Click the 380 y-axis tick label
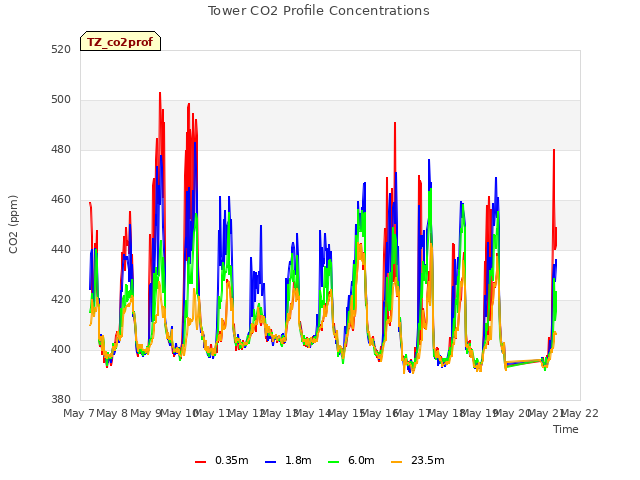Viewport: 640px width, 480px height. [61, 400]
